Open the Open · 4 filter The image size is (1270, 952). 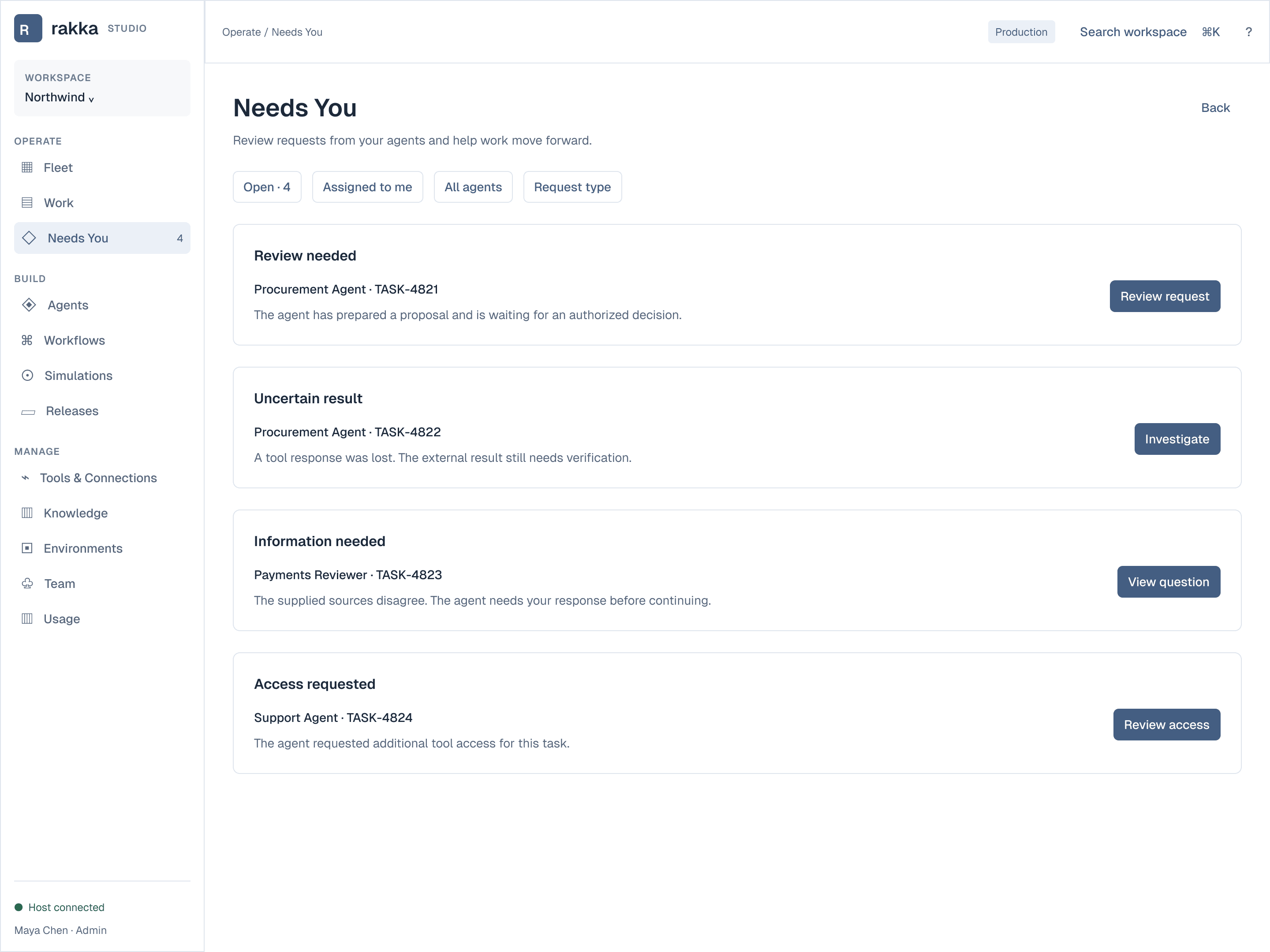coord(267,187)
